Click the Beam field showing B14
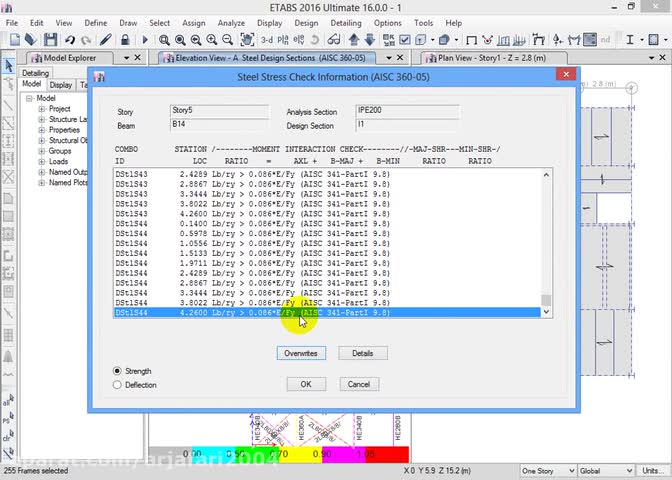The width and height of the screenshot is (672, 480). (219, 125)
